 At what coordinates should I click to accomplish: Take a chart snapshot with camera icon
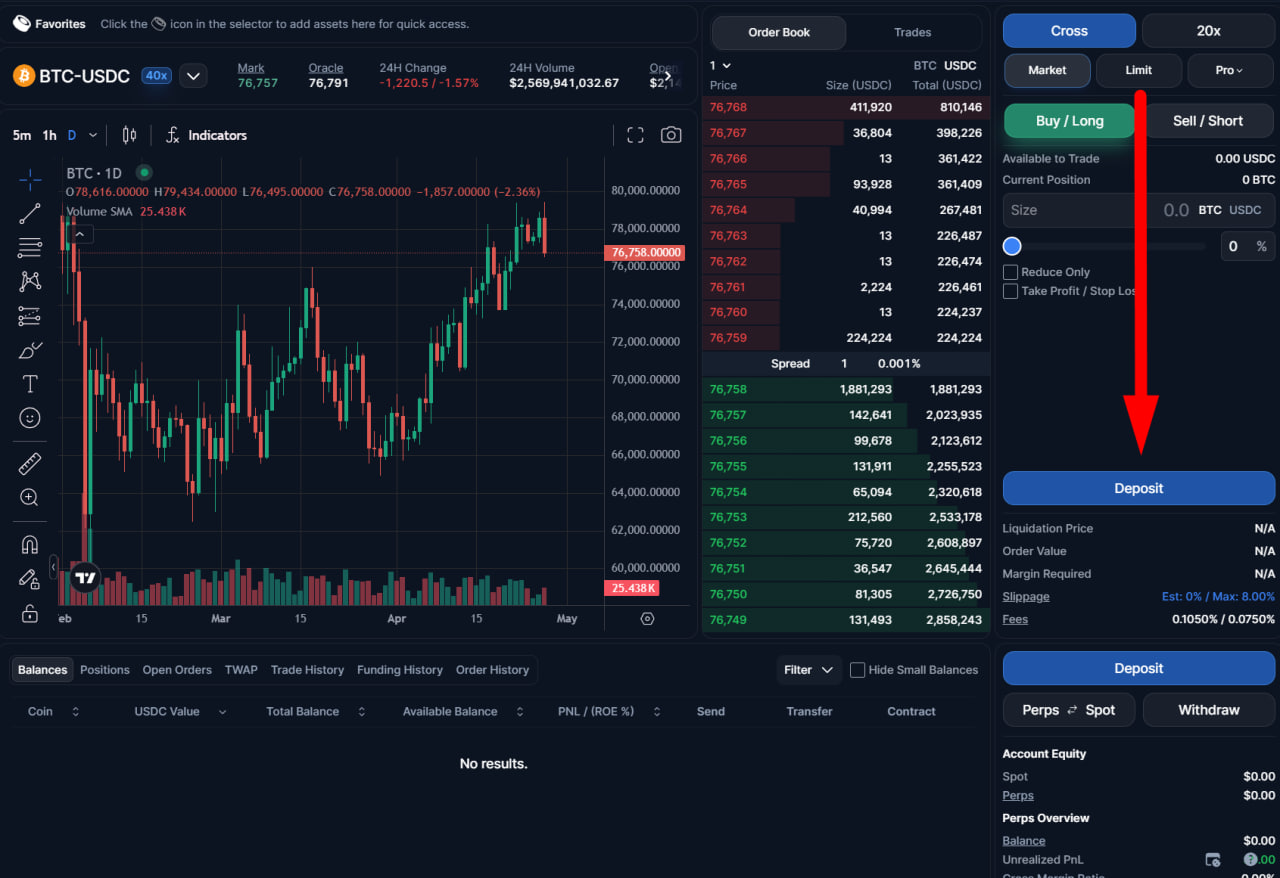point(671,135)
